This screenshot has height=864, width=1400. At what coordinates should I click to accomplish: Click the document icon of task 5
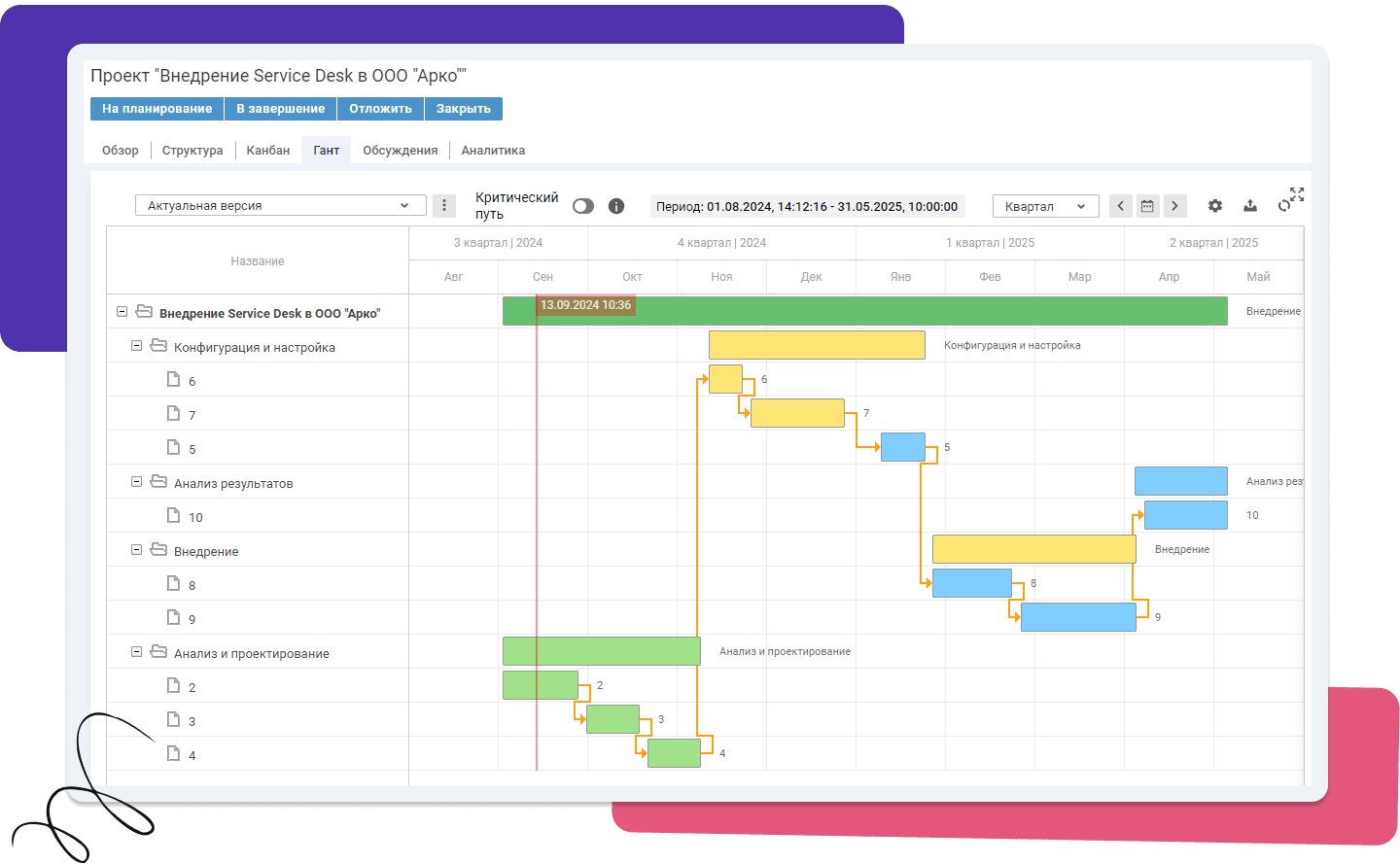point(173,447)
